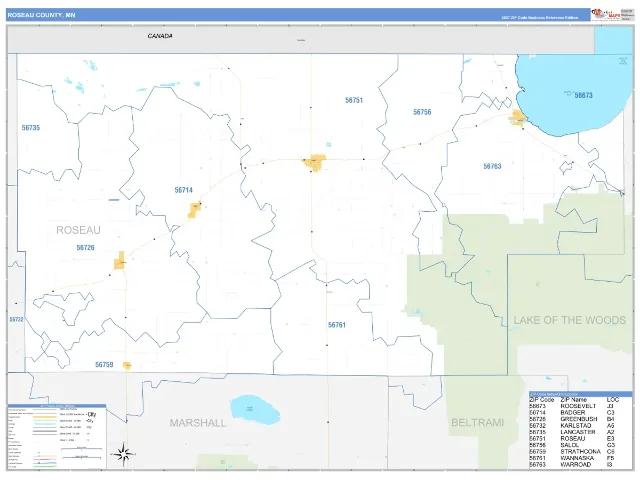Click the upper scale bar in the legend
Viewport: 640px width, 480px height.
coord(81,449)
